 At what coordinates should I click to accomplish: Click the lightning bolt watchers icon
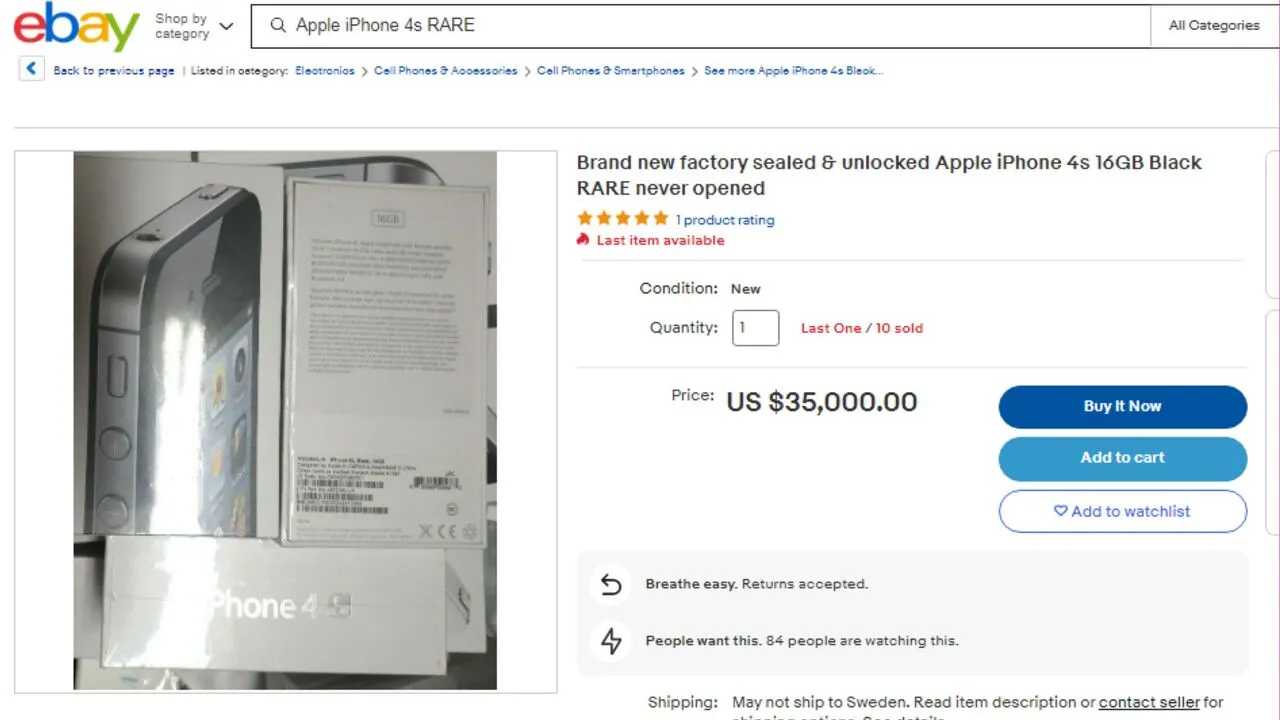tap(610, 641)
